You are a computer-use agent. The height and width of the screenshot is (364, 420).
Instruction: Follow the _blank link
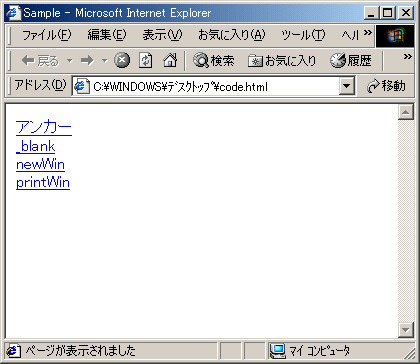[35, 146]
